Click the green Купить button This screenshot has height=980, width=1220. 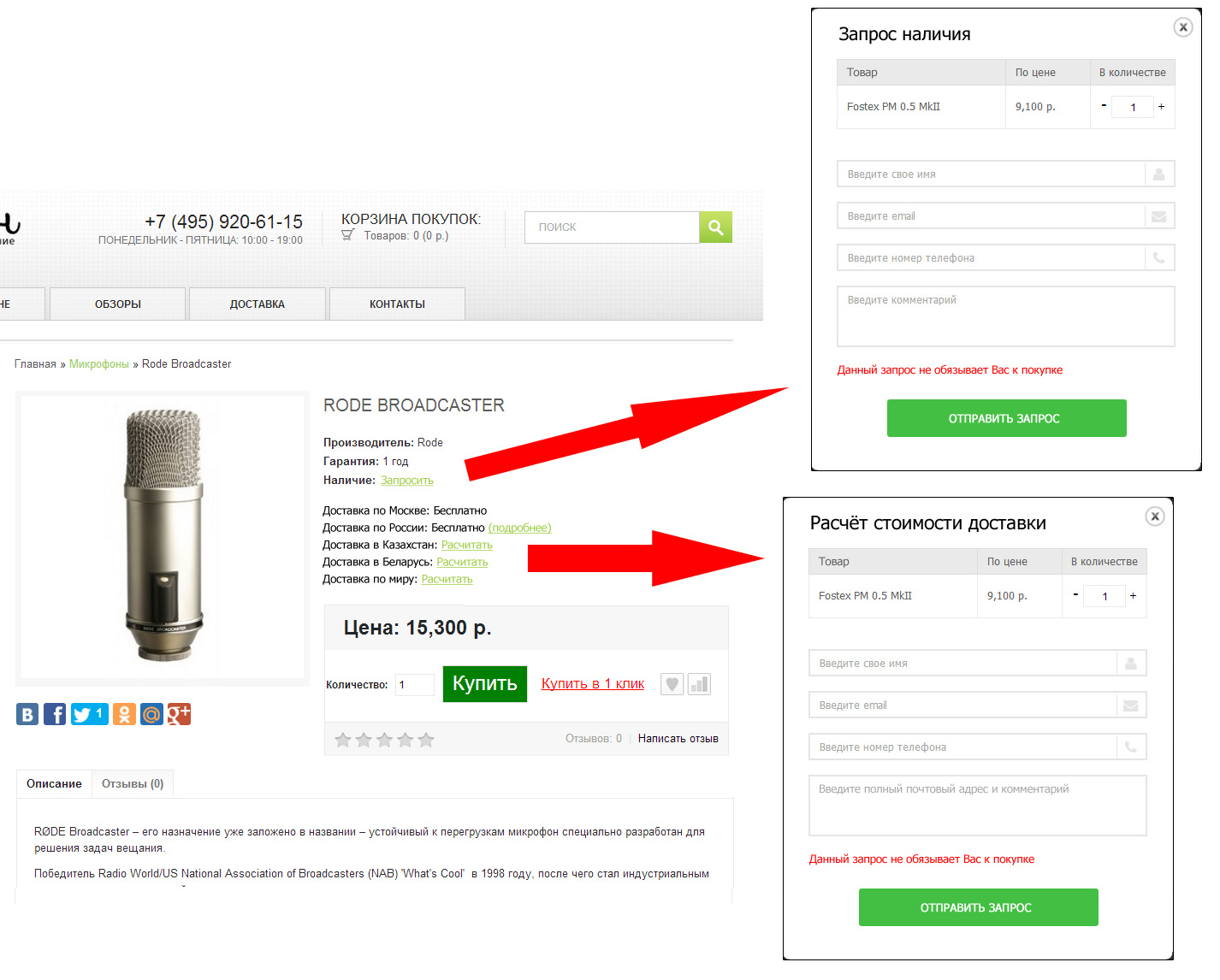pos(485,684)
